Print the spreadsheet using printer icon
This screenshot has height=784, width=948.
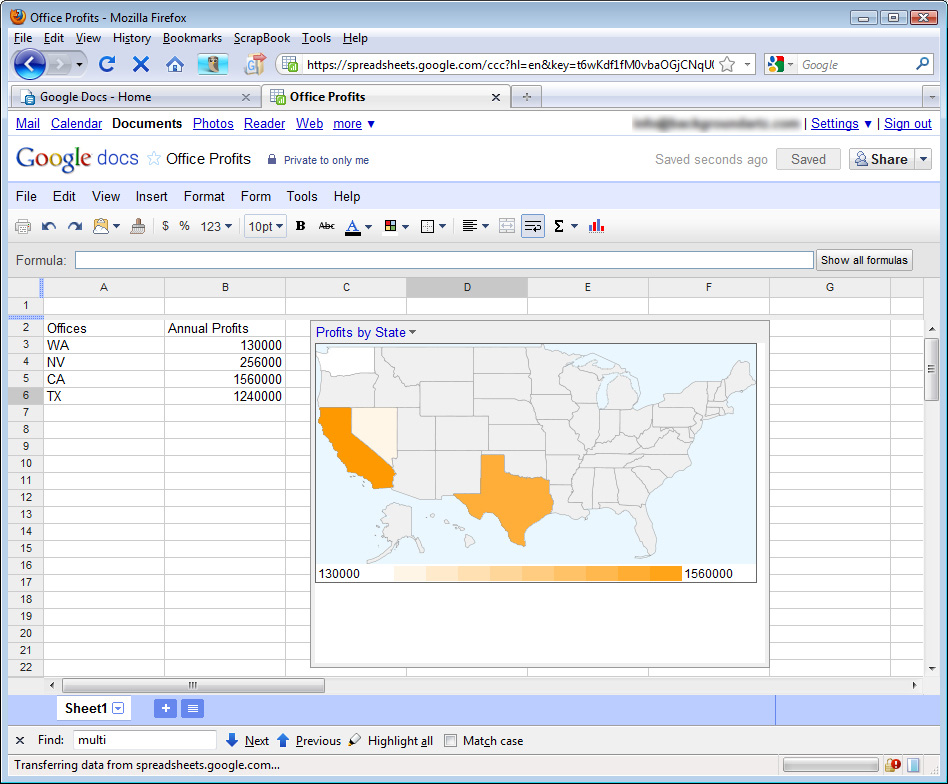point(23,226)
